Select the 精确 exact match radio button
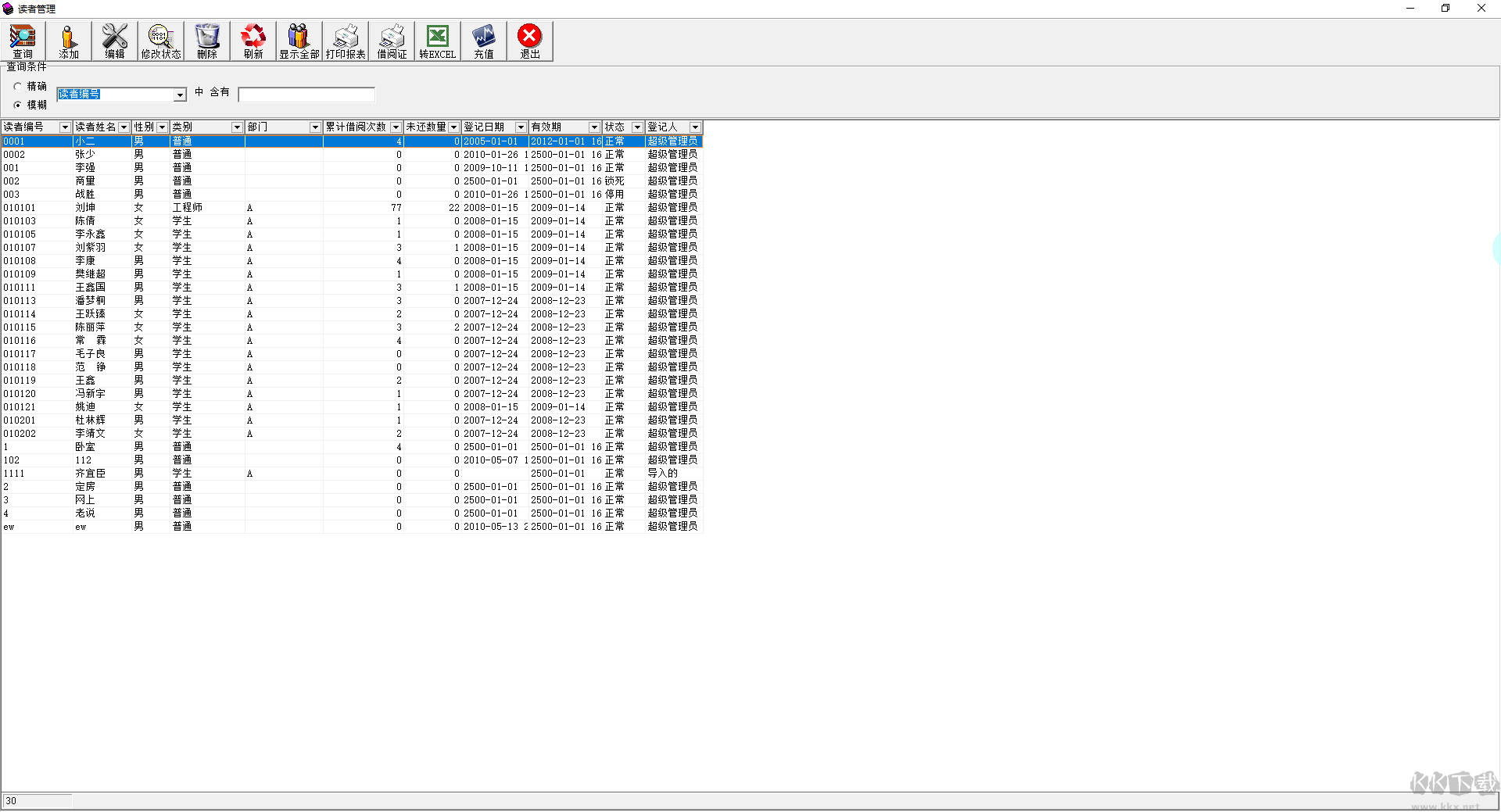The width and height of the screenshot is (1501, 812). pos(18,87)
